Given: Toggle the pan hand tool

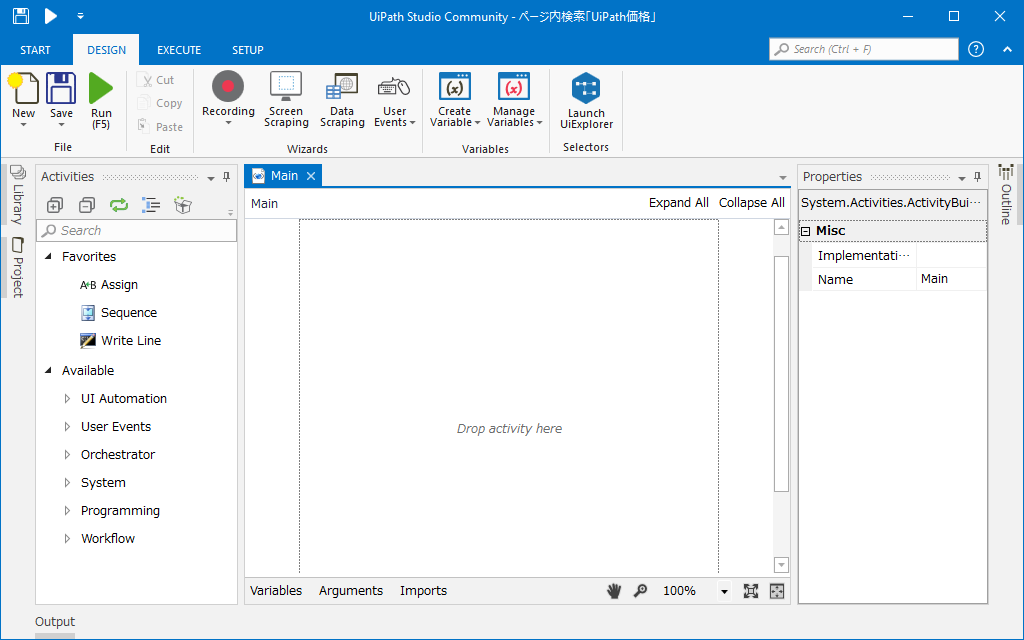Looking at the screenshot, I should 613,591.
